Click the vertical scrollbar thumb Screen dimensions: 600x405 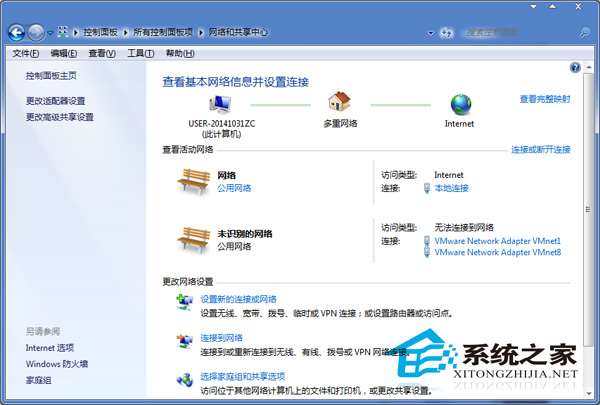[588, 210]
